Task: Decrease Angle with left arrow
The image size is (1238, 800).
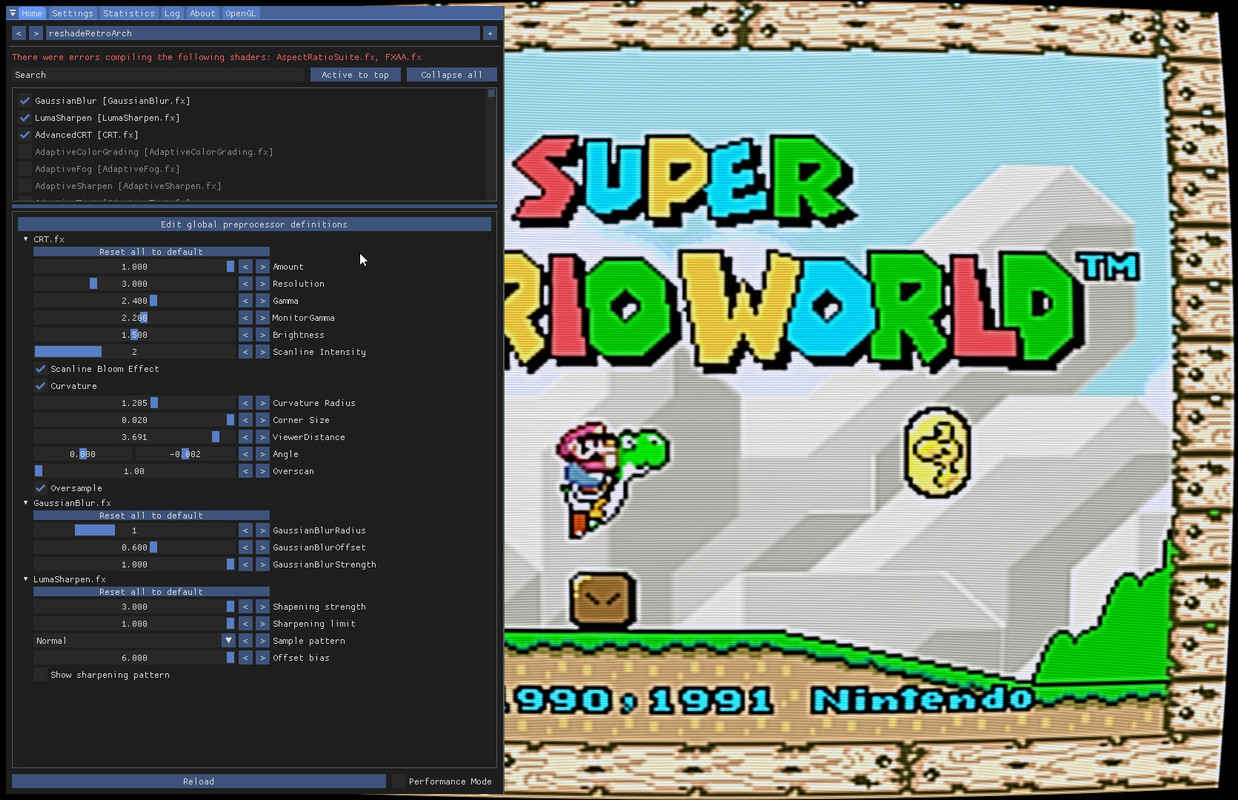Action: point(245,454)
